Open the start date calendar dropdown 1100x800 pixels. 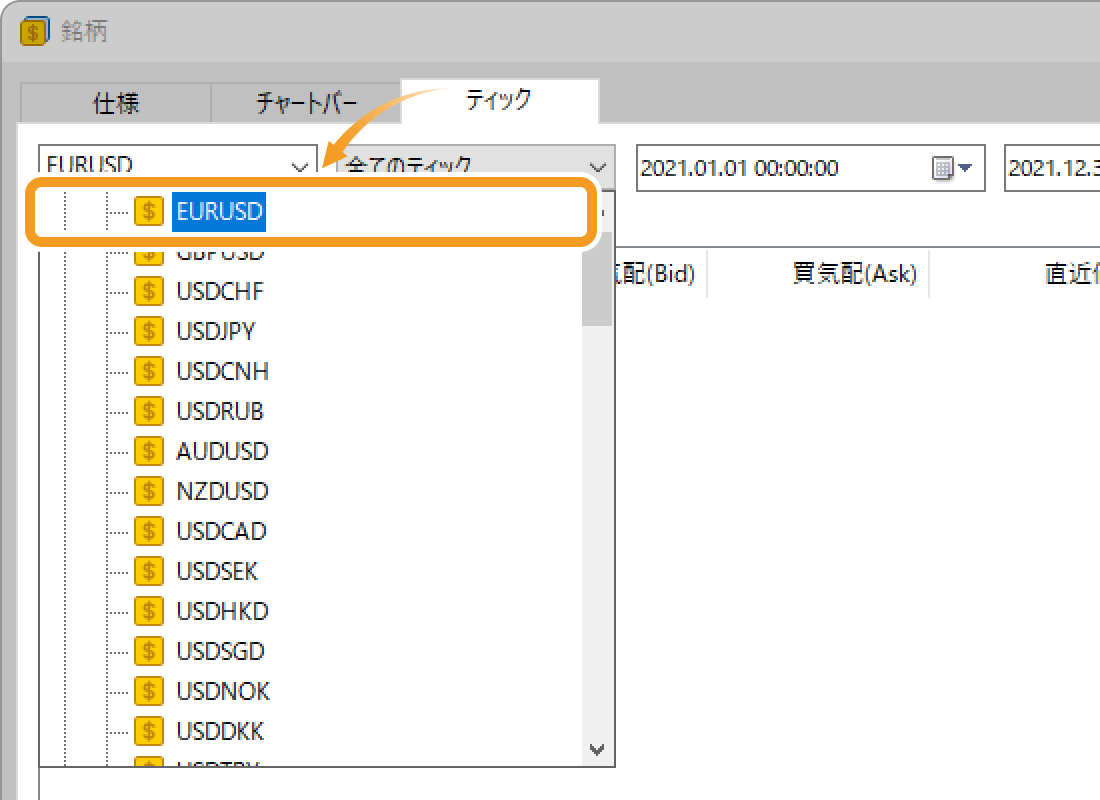[x=952, y=168]
